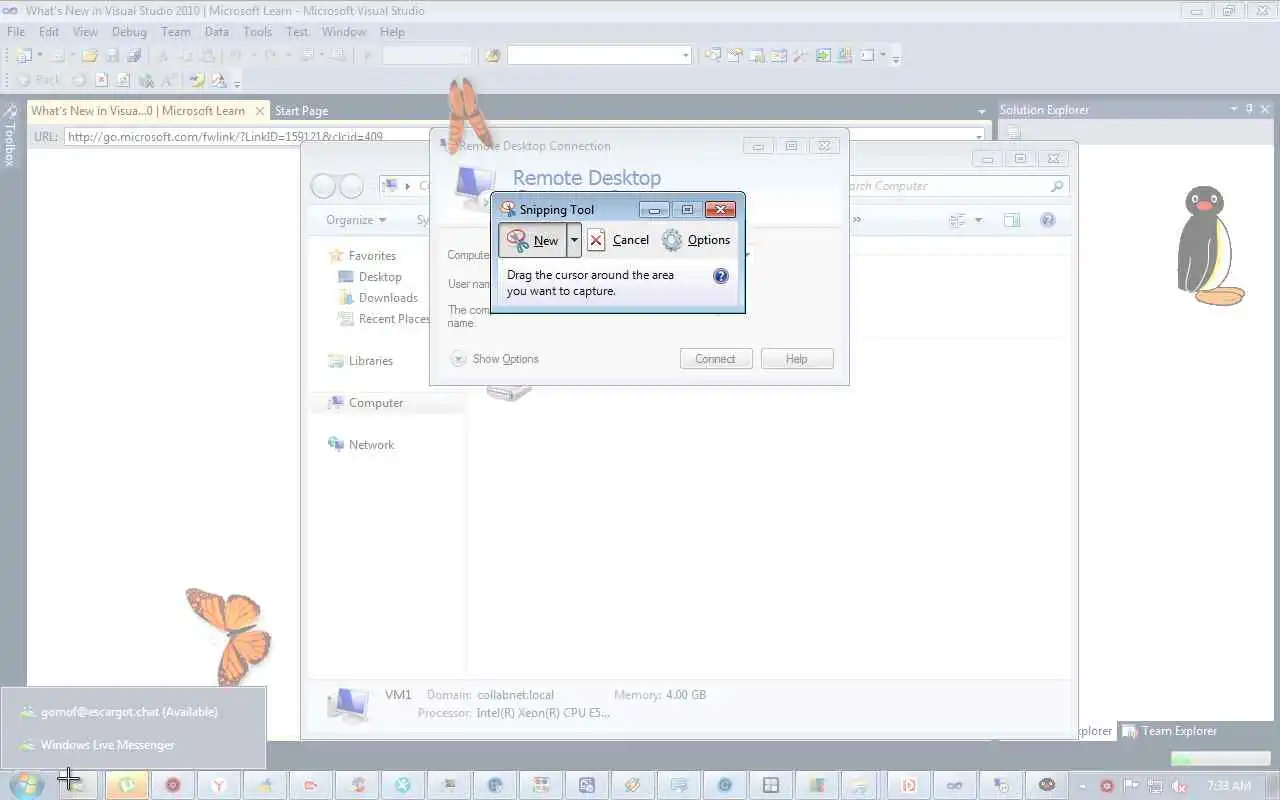Open the Properties Window toolbar icon

[x=735, y=55]
